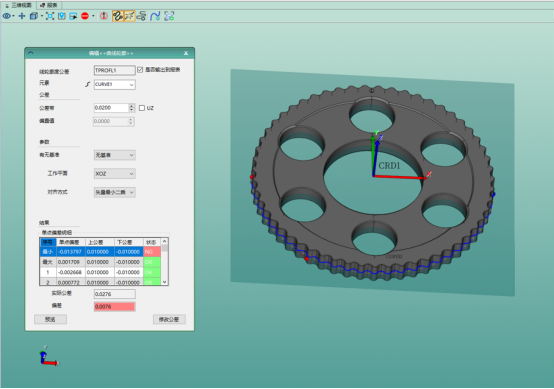Click the red NG status cell
Viewport: 554px width, 389px height.
(x=152, y=252)
